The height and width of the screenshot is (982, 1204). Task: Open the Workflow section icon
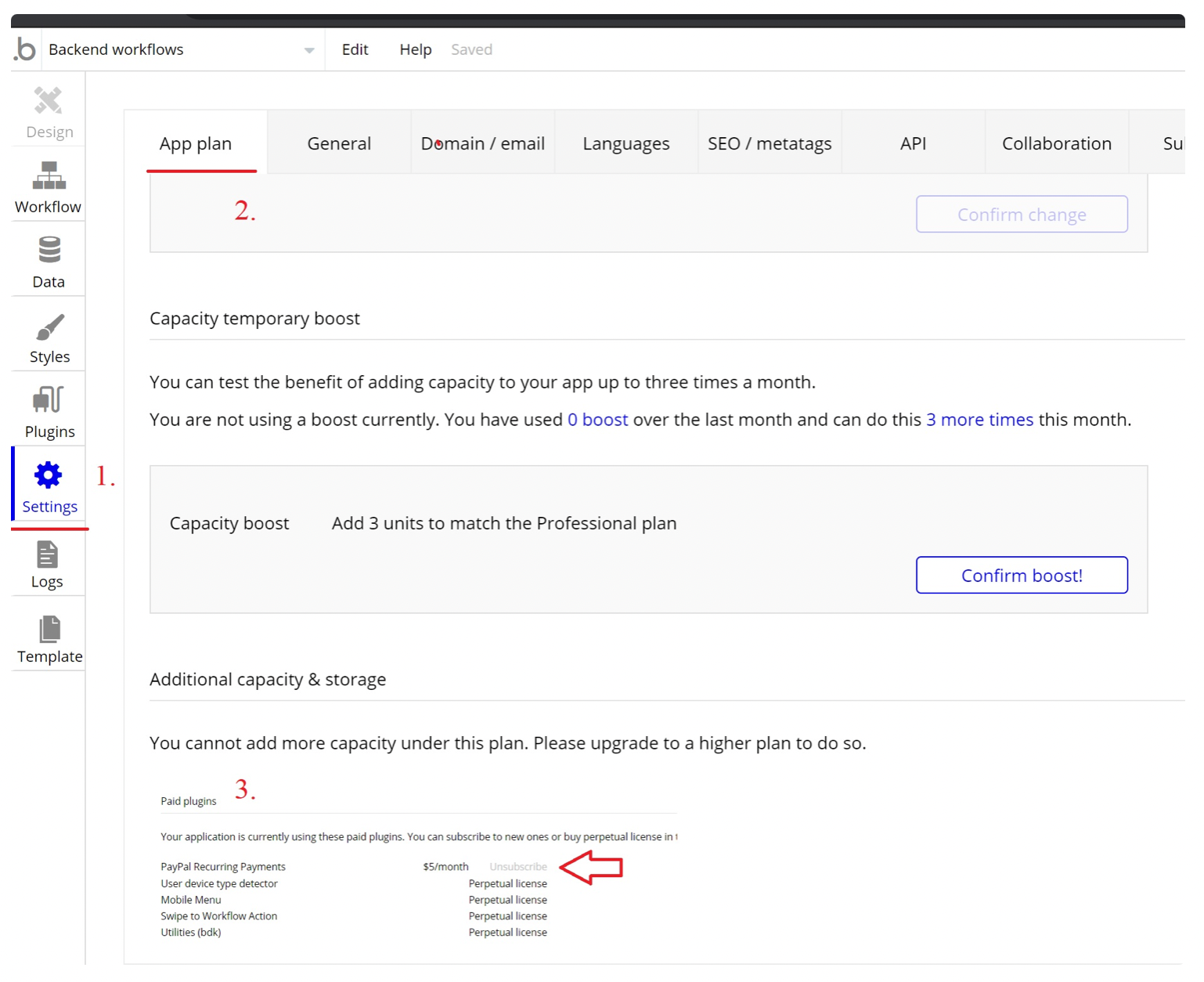49,175
